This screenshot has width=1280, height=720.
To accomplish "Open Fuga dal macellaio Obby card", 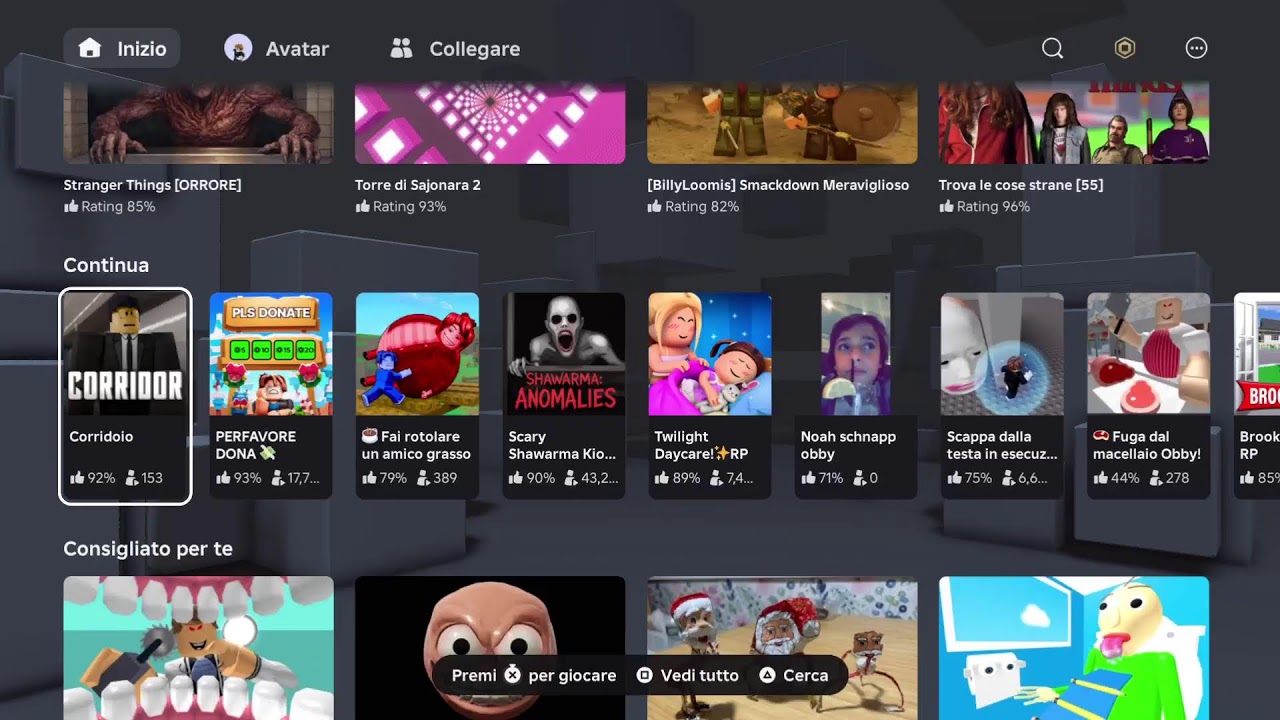I will [x=1149, y=396].
